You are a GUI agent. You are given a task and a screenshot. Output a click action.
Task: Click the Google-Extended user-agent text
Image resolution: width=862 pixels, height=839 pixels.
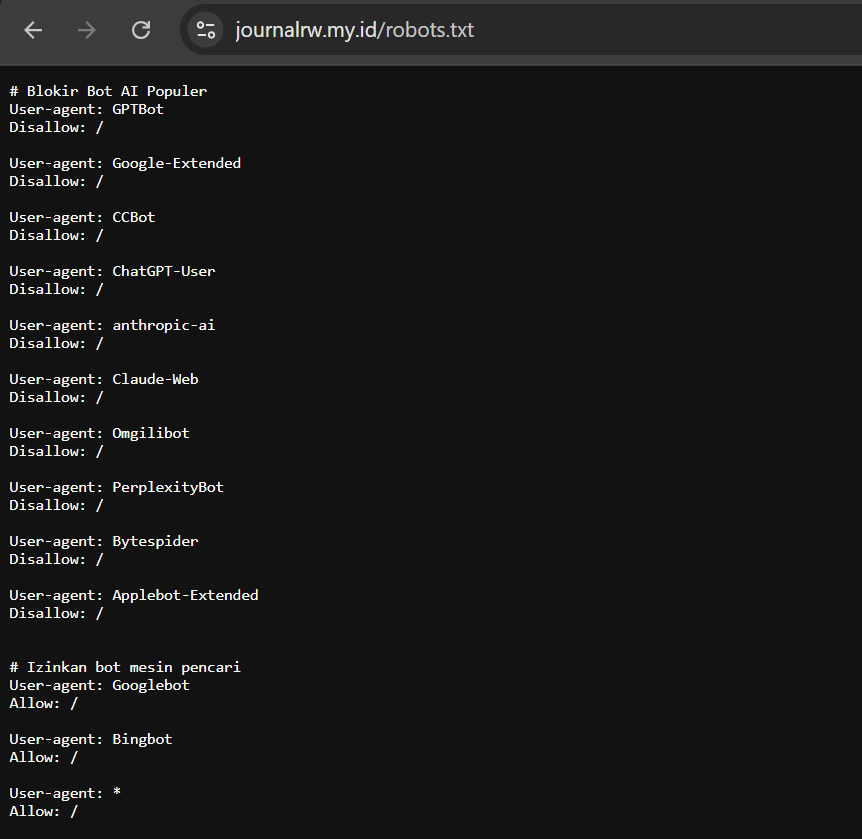[x=176, y=163]
